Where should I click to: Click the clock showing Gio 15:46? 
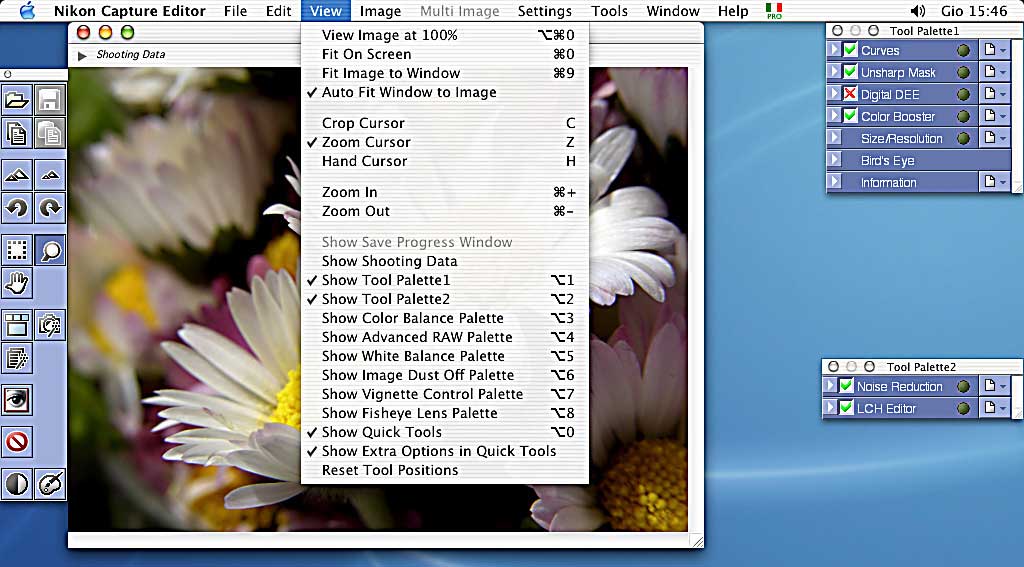(974, 11)
